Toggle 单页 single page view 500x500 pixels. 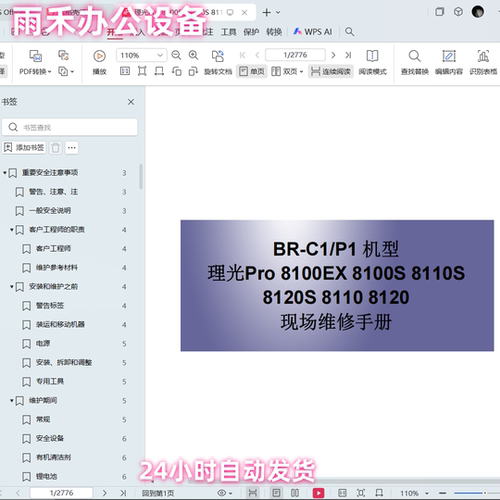pos(252,71)
